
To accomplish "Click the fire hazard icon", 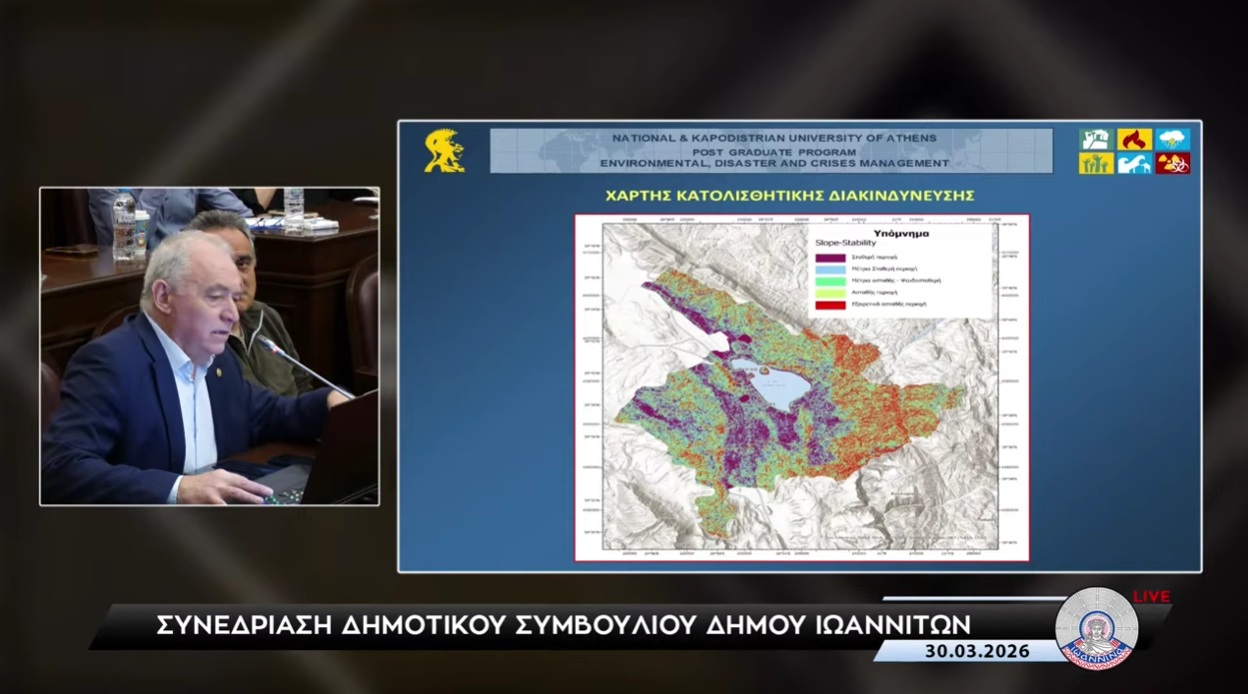I will 1134,139.
